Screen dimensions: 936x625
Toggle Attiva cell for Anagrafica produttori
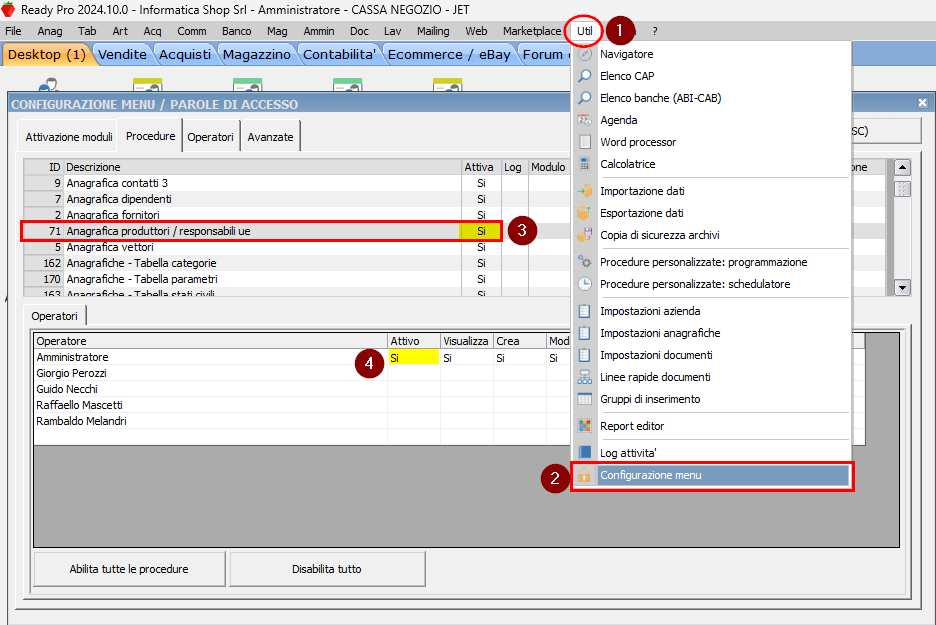pos(481,231)
